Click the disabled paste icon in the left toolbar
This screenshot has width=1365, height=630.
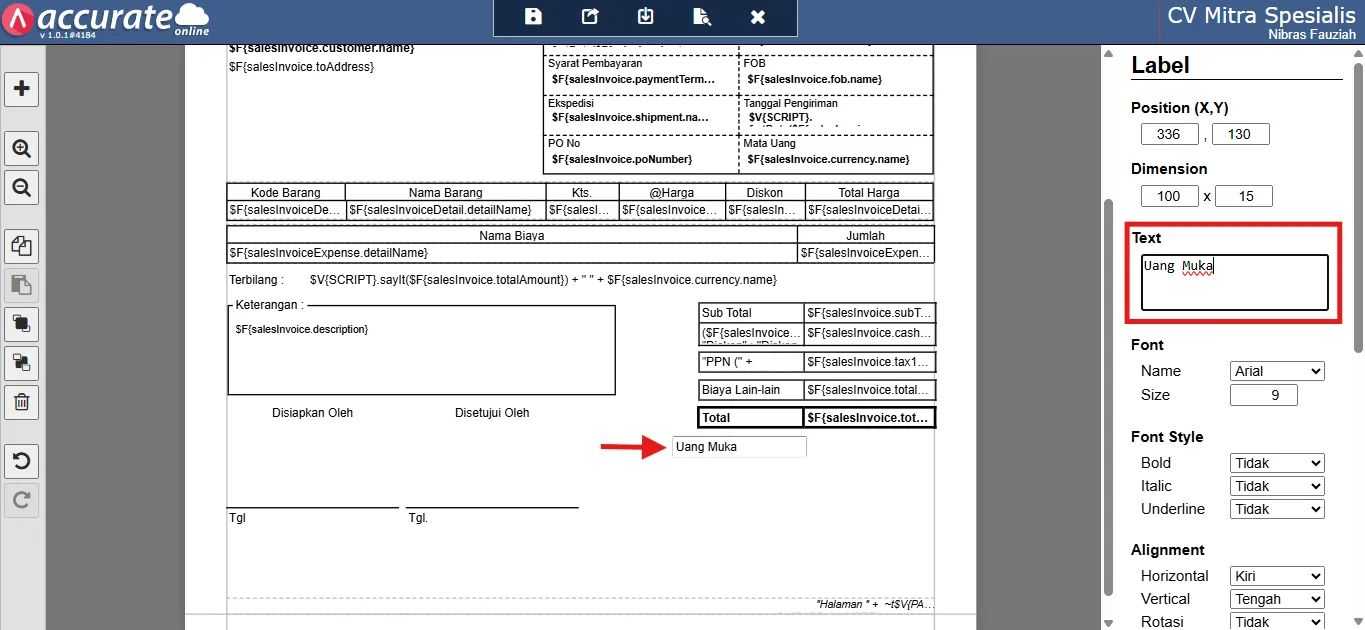tap(21, 285)
